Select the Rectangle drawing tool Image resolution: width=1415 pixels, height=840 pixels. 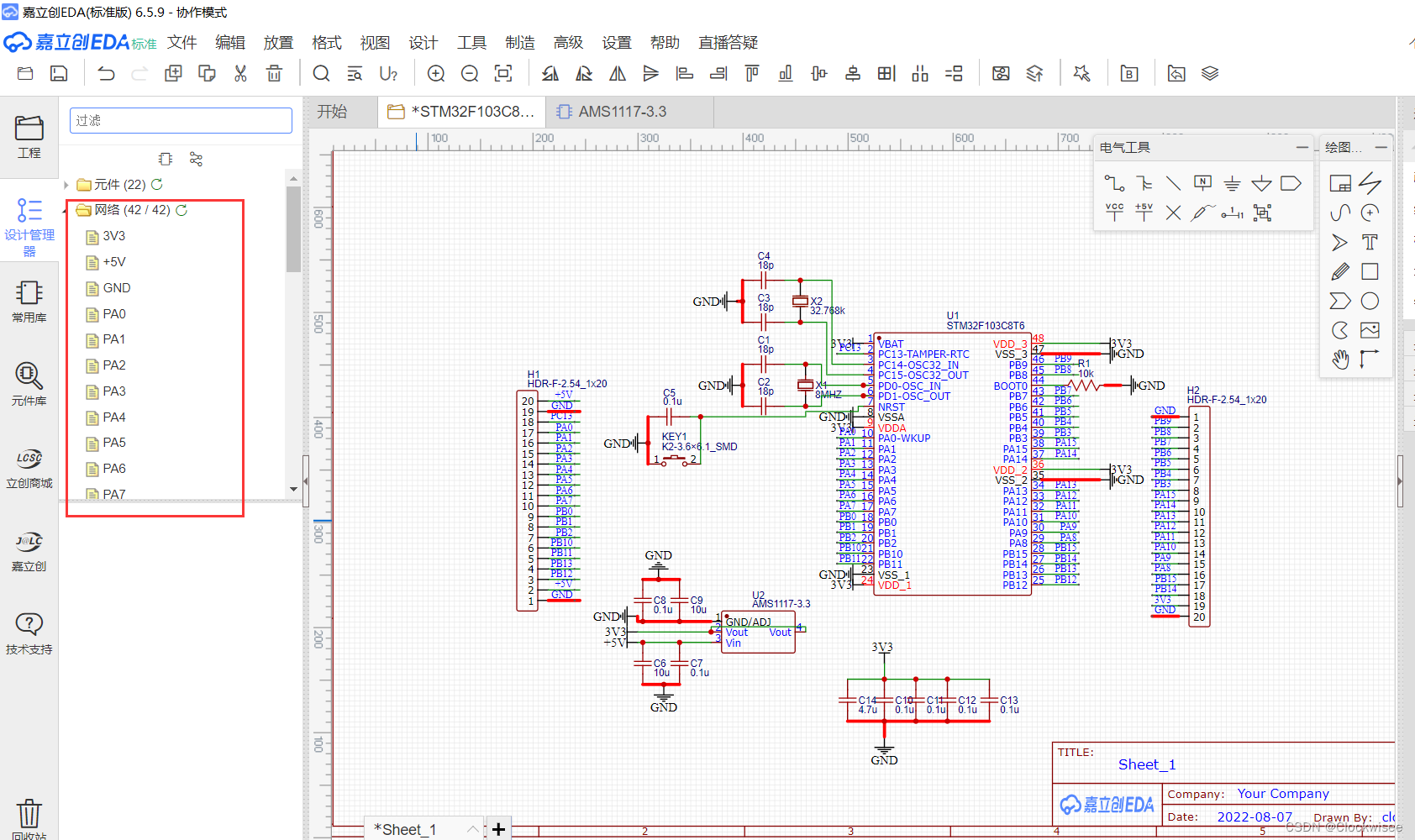(x=1370, y=271)
